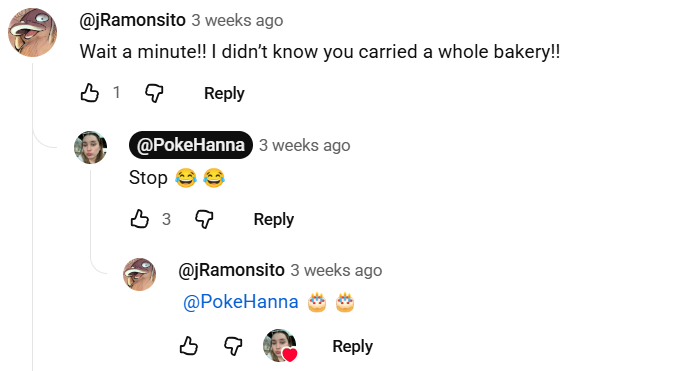The image size is (684, 371).
Task: Open @jRamonsito username on the last reply
Action: (232, 270)
